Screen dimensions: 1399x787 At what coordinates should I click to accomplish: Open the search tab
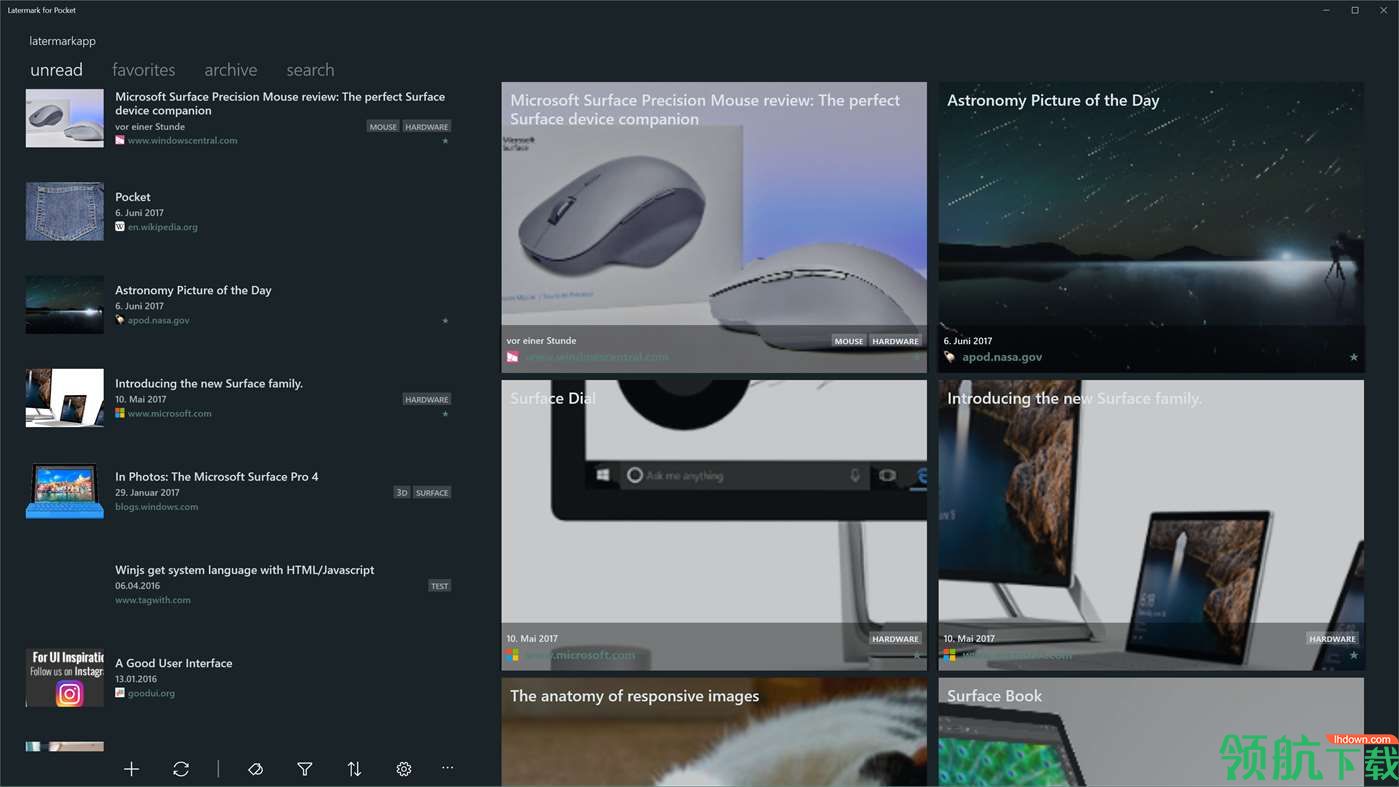[310, 70]
